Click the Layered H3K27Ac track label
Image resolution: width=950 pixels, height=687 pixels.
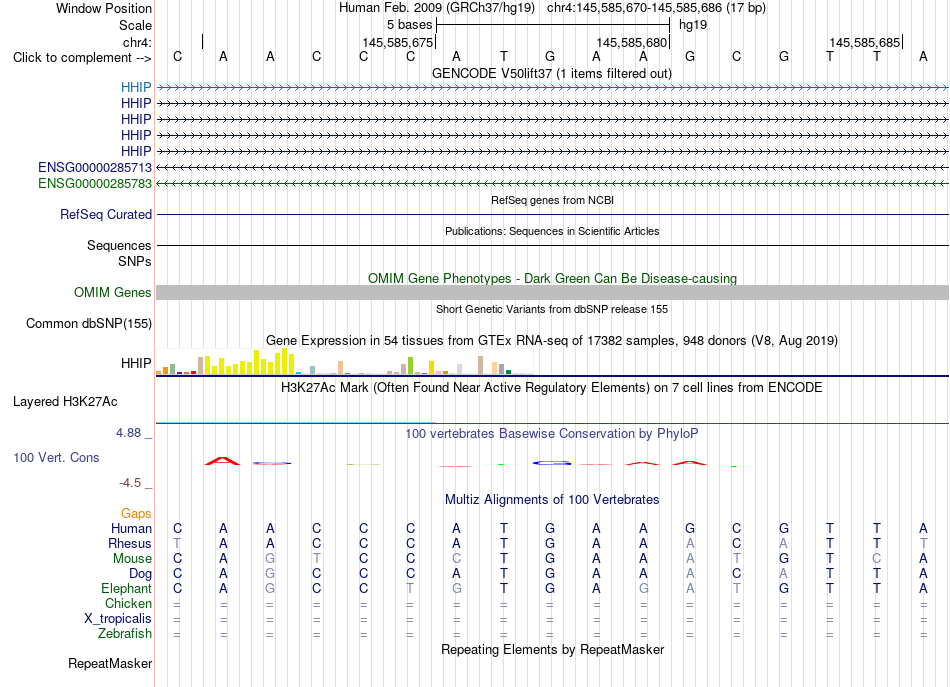pos(65,402)
